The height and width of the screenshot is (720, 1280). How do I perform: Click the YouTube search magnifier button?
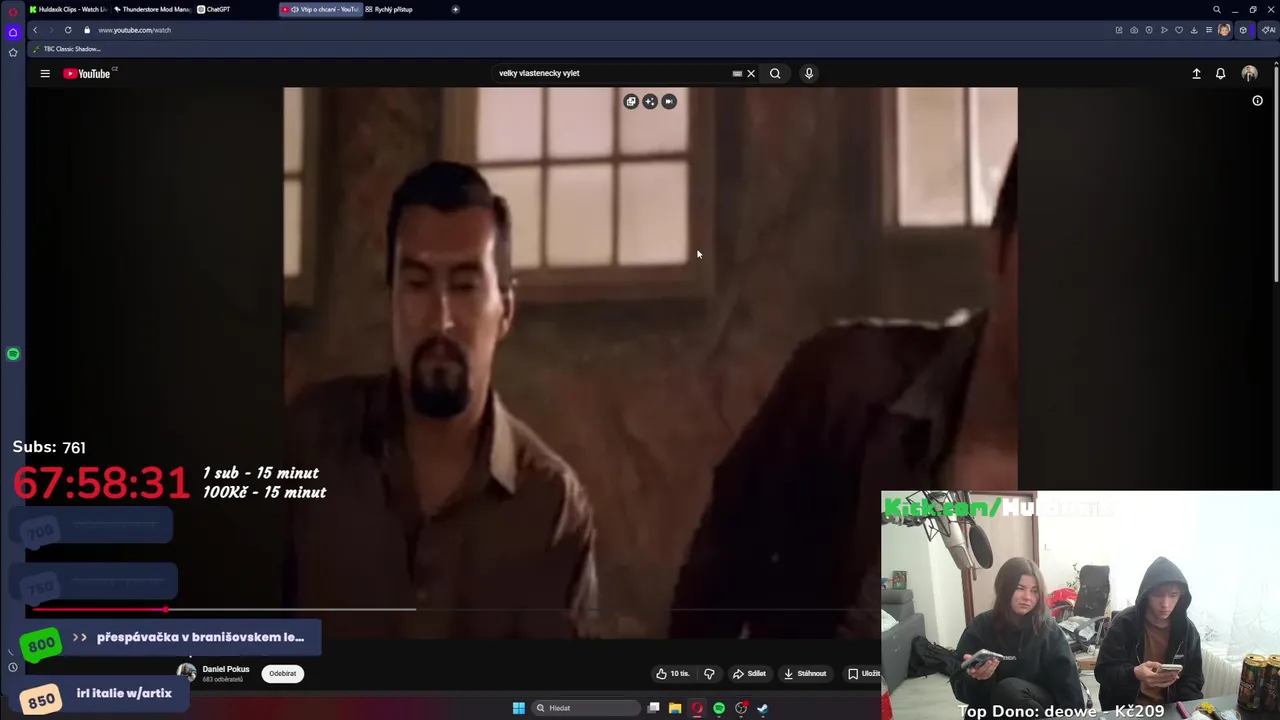click(775, 73)
